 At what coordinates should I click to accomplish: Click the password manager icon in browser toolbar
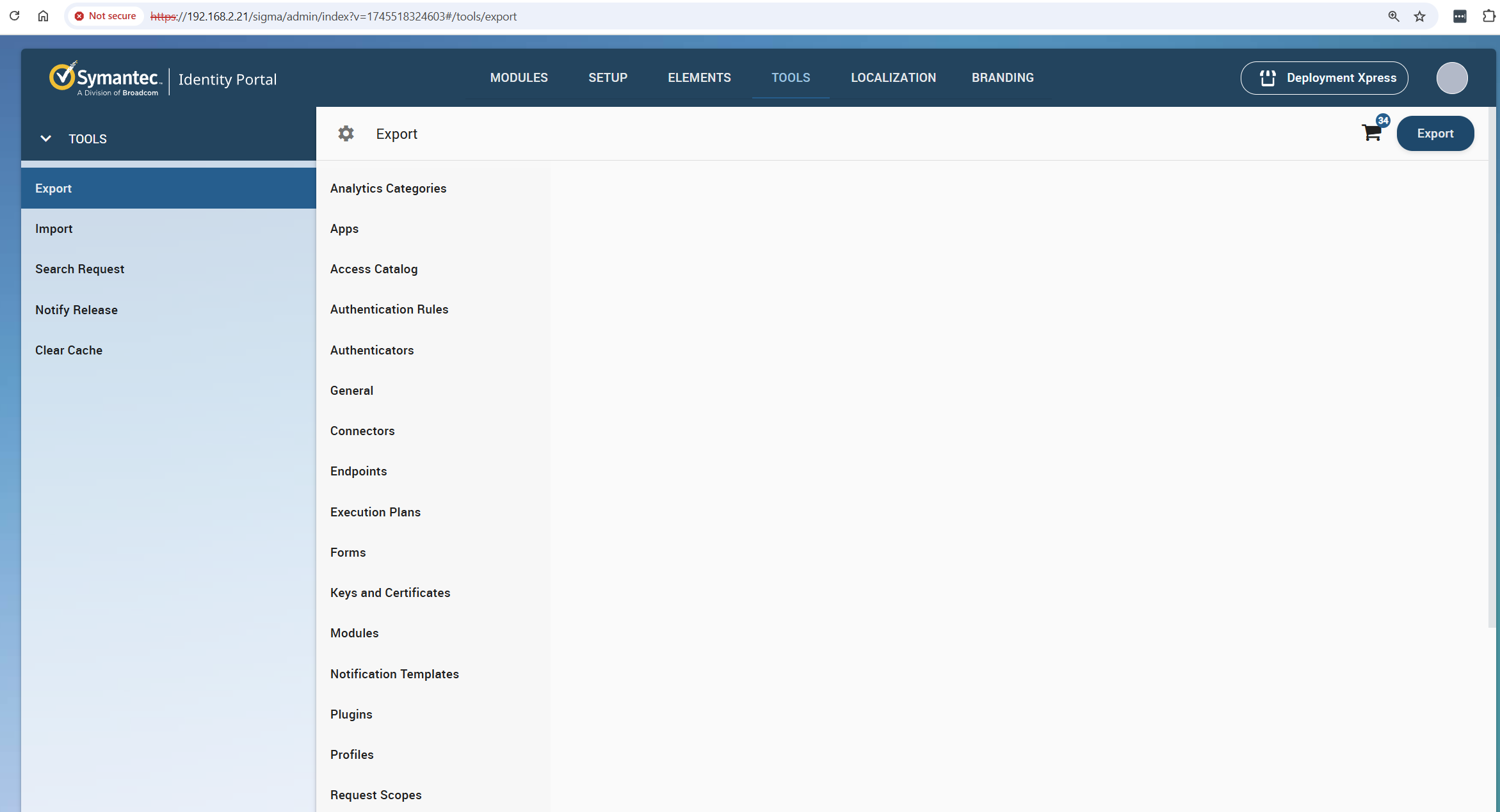coord(1460,17)
